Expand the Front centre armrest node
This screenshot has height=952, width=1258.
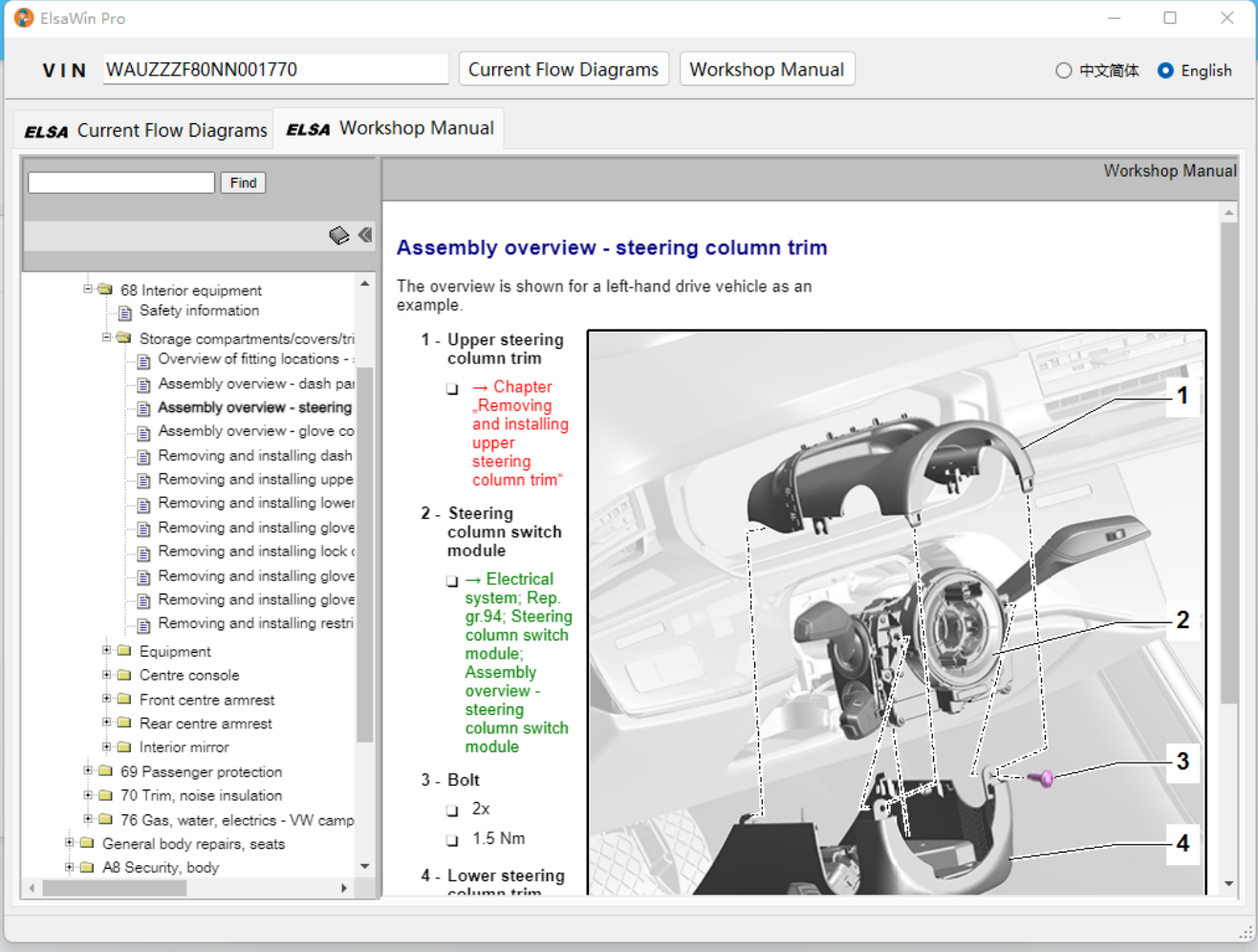coord(107,699)
